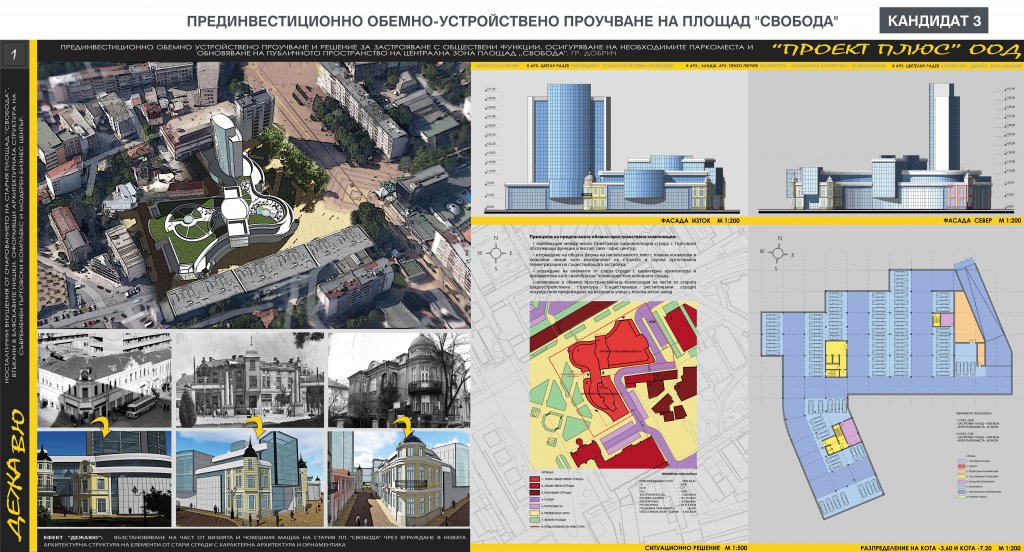Screen dimensions: 1024x552
Task: Open the middle color render with glass tower
Action: point(250,478)
